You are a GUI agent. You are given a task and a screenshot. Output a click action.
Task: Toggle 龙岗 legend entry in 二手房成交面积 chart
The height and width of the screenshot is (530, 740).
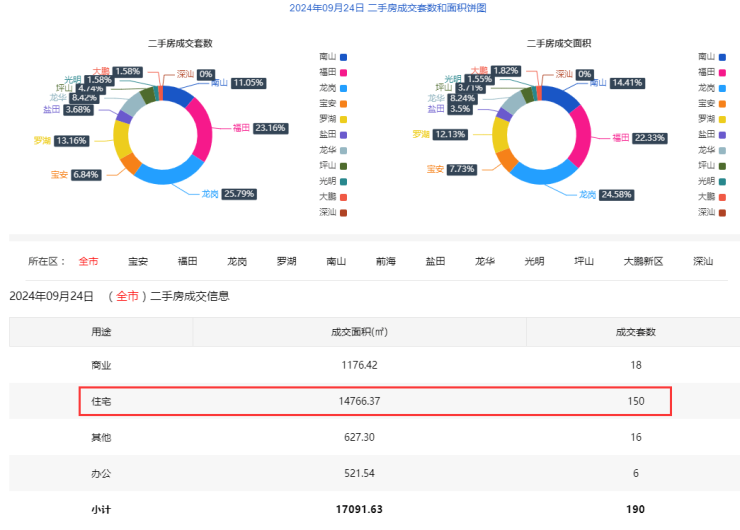pos(712,88)
